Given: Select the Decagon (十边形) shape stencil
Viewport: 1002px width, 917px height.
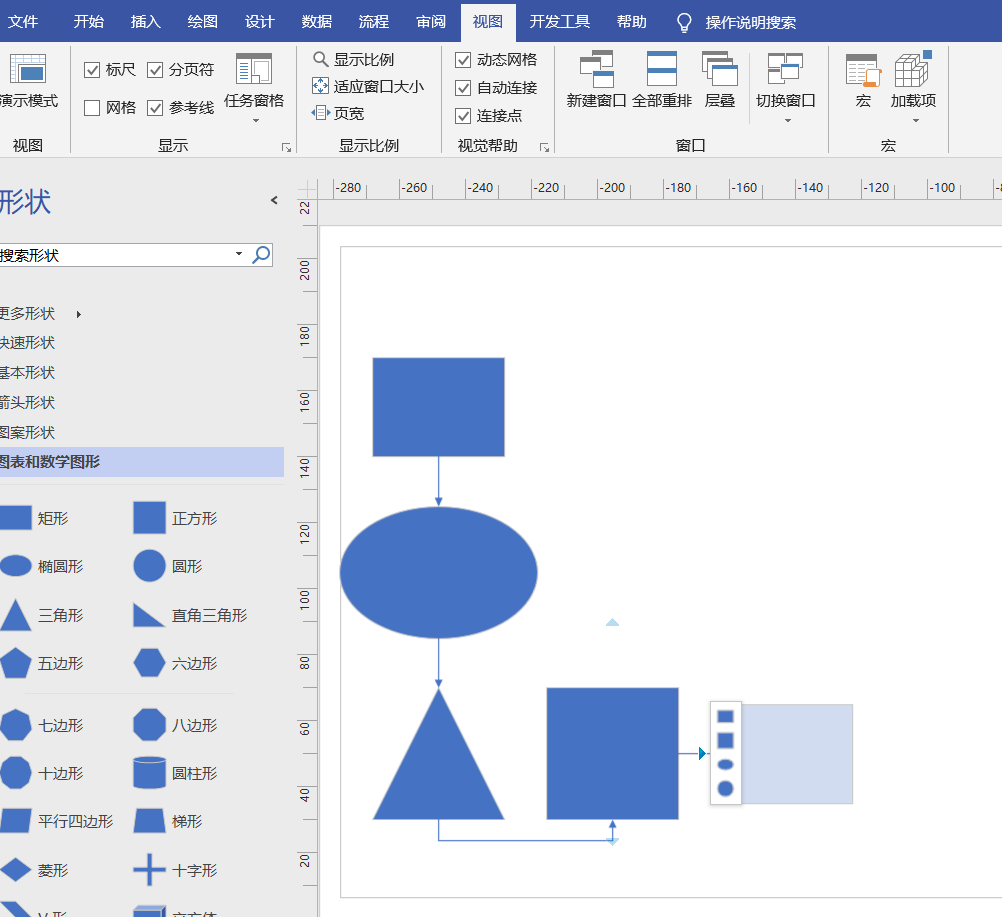Looking at the screenshot, I should (x=42, y=773).
